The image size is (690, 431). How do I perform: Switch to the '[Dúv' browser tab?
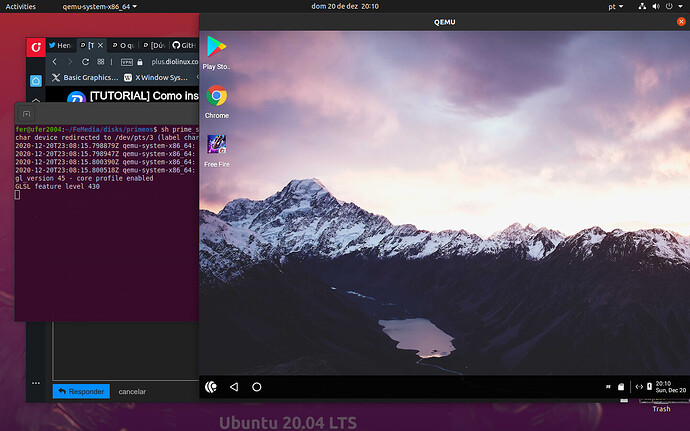pos(154,45)
